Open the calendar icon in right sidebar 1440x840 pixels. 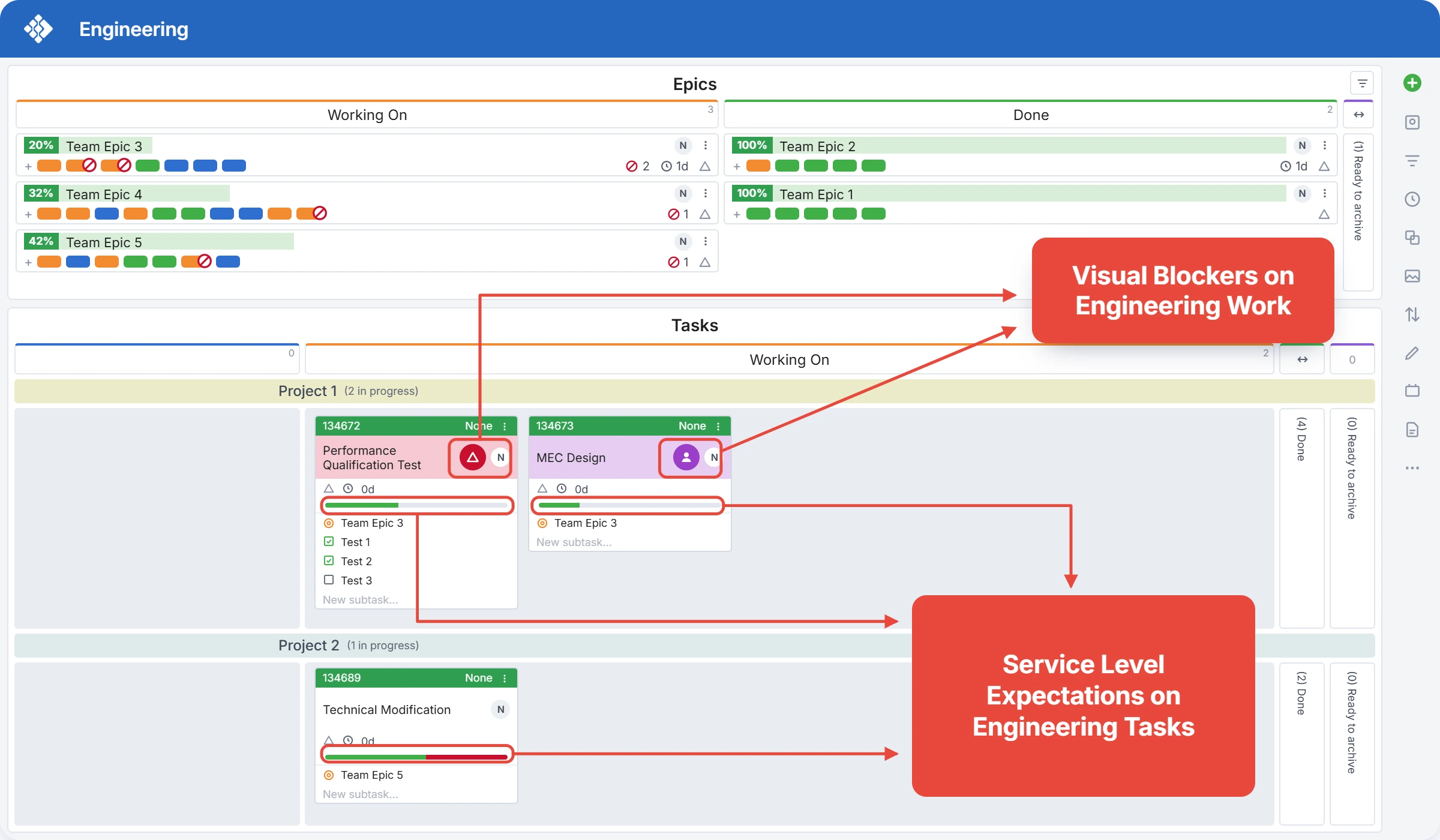(x=1412, y=391)
